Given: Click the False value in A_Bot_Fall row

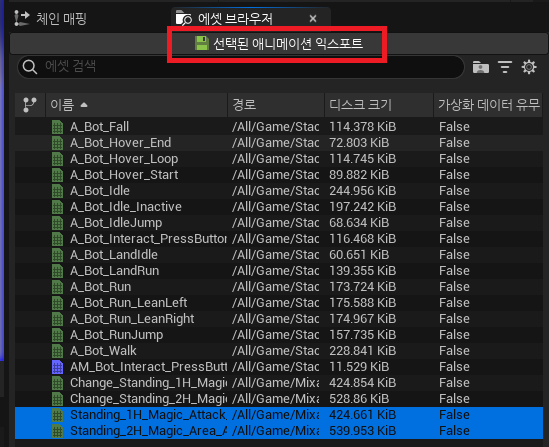Looking at the screenshot, I should pyautogui.click(x=454, y=127).
